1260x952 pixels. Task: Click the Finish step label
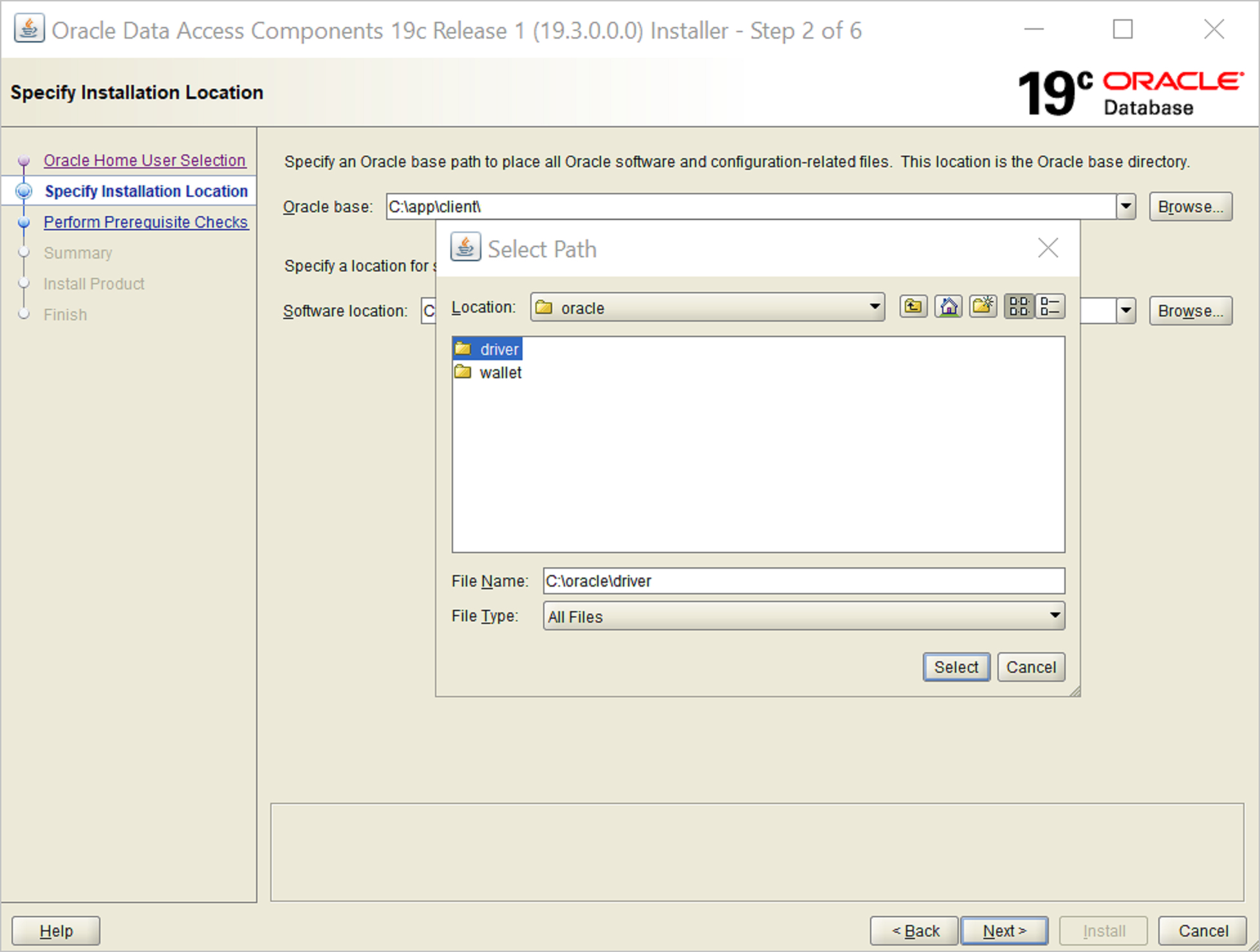65,315
